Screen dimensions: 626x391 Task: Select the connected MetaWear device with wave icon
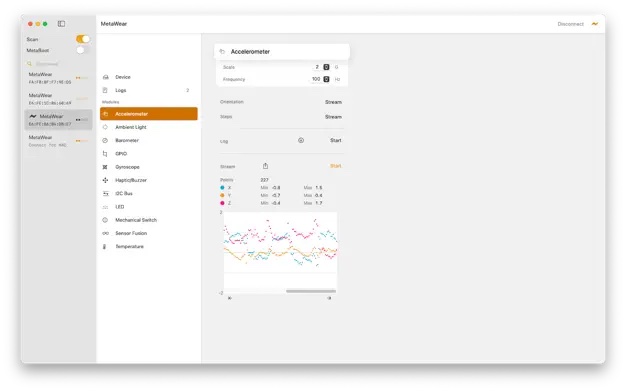58,120
